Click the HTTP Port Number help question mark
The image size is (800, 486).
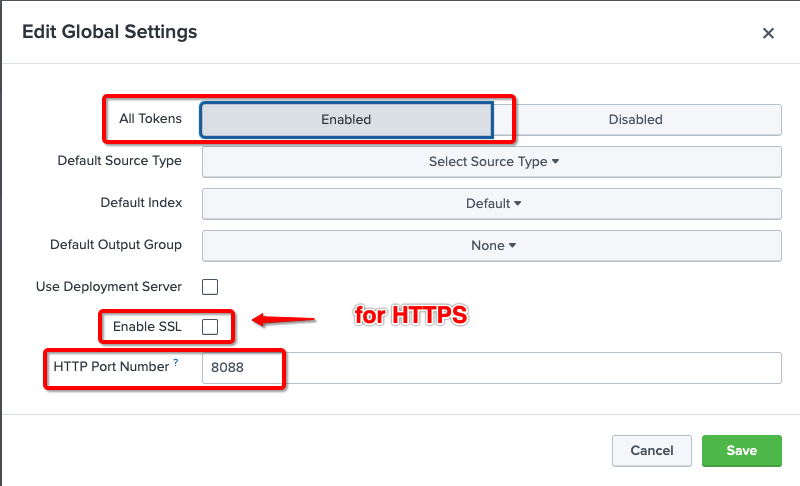click(176, 363)
